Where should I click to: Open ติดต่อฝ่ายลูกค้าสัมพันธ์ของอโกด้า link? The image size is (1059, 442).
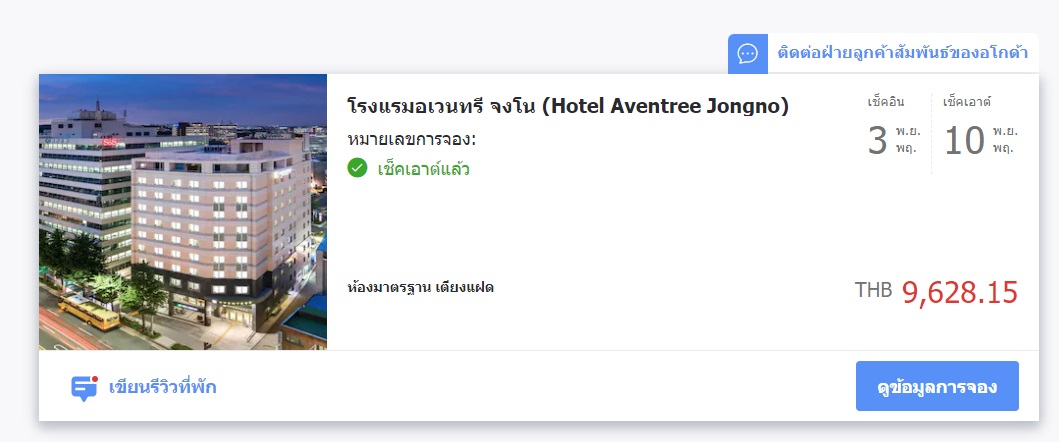coord(903,53)
